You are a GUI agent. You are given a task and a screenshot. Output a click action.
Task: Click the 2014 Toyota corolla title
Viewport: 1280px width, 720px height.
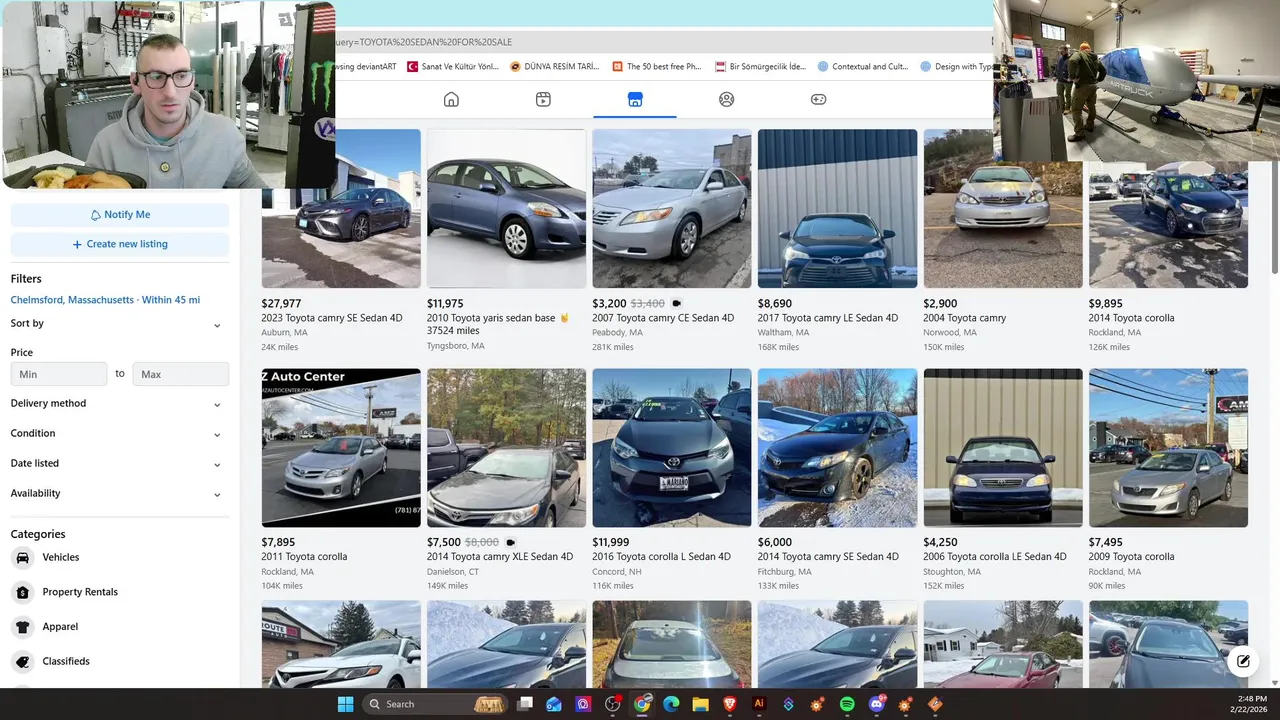(1132, 318)
